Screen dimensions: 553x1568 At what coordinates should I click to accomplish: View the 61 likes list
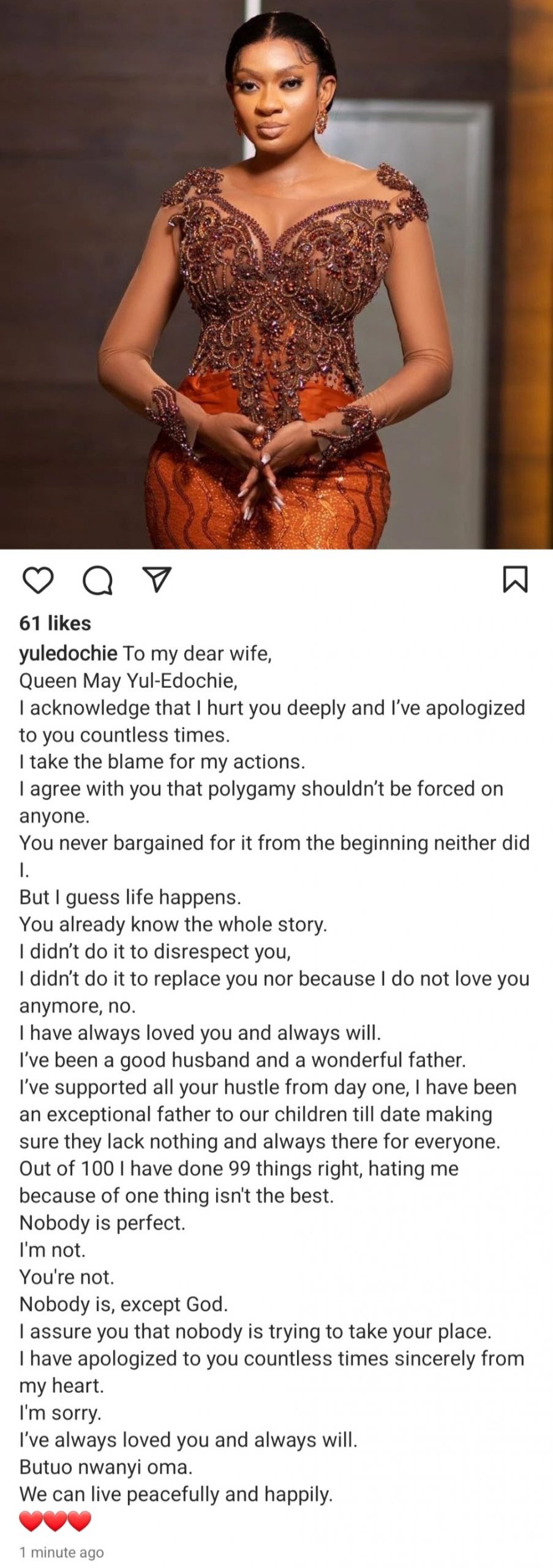(x=55, y=623)
